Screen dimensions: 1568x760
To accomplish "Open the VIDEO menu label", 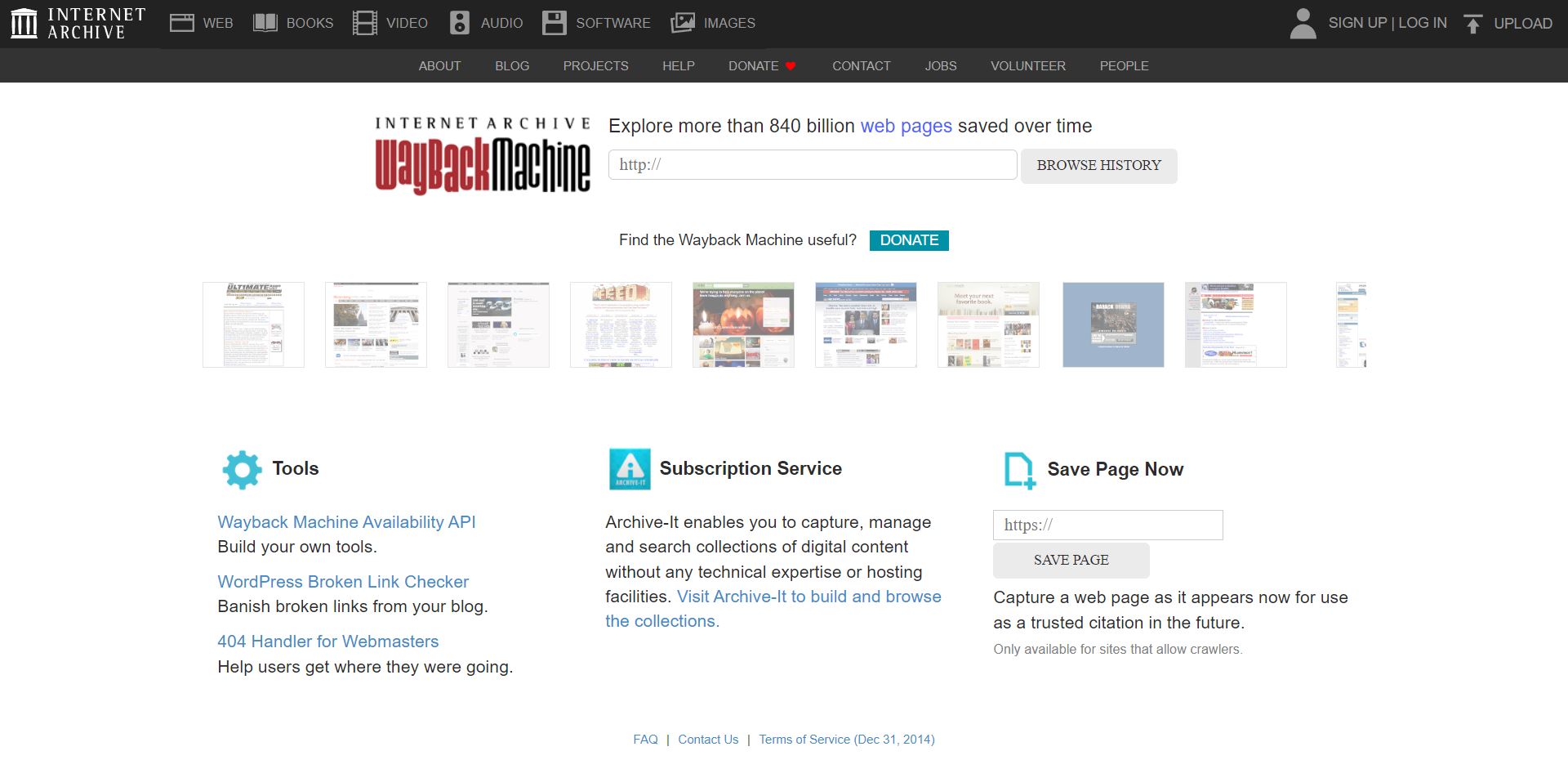I will point(407,23).
